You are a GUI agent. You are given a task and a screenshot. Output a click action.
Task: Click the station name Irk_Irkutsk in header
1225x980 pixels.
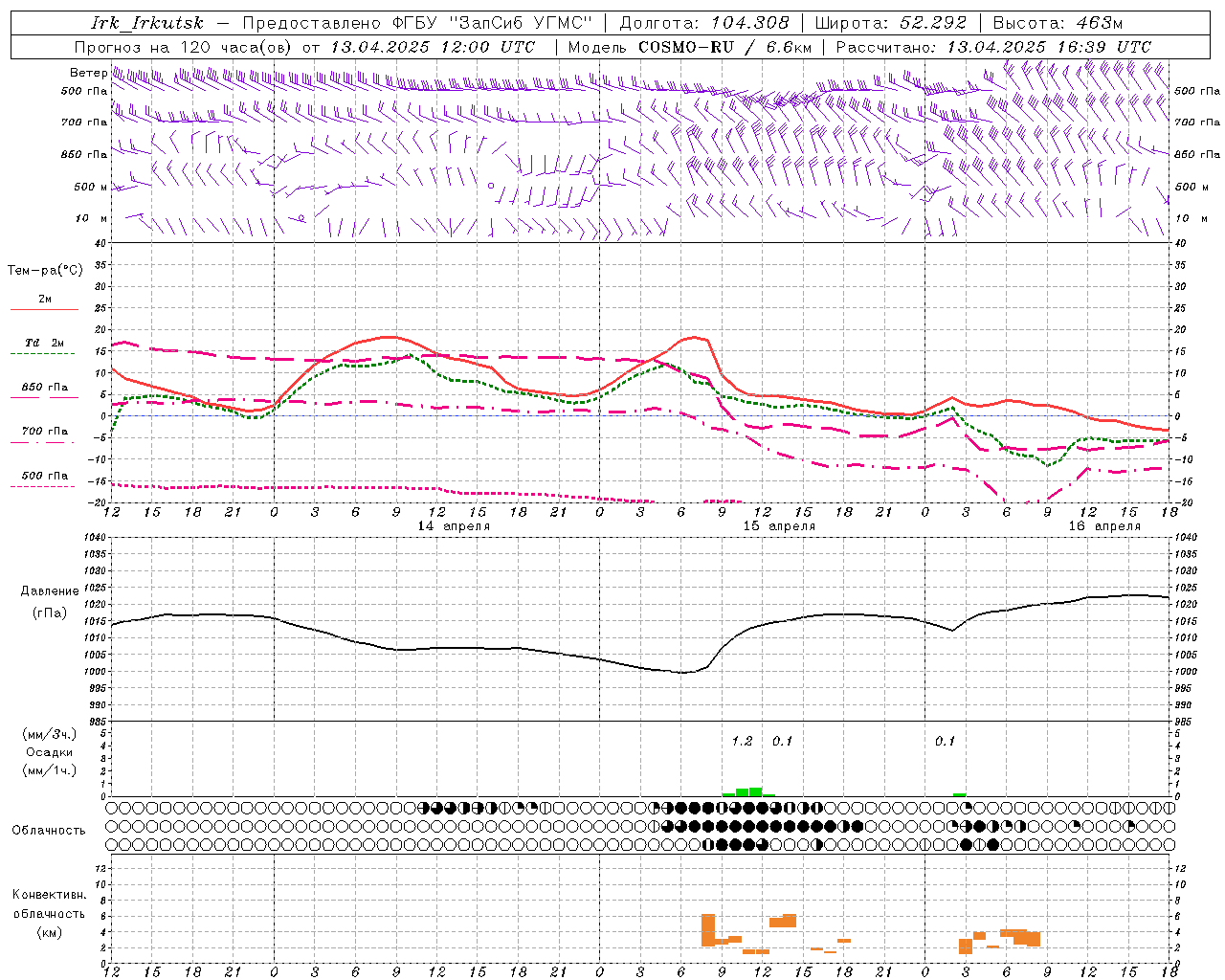pyautogui.click(x=147, y=23)
